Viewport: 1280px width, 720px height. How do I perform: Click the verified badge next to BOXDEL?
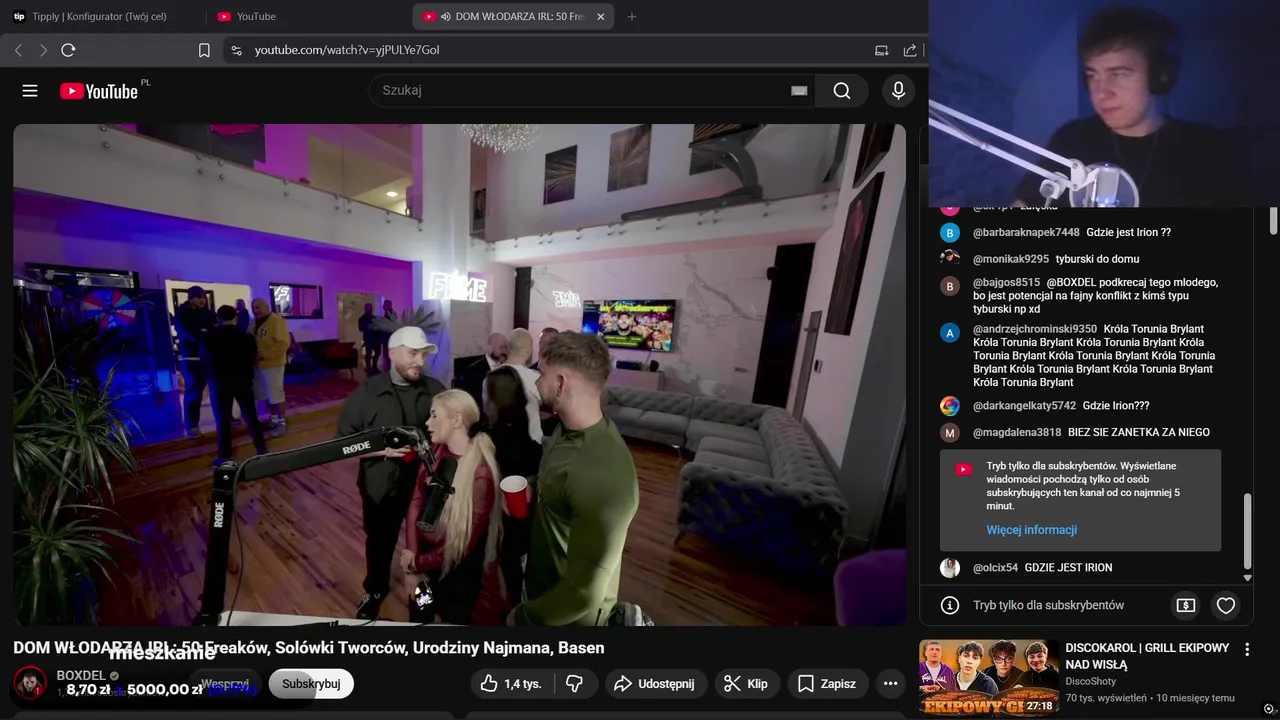(115, 676)
